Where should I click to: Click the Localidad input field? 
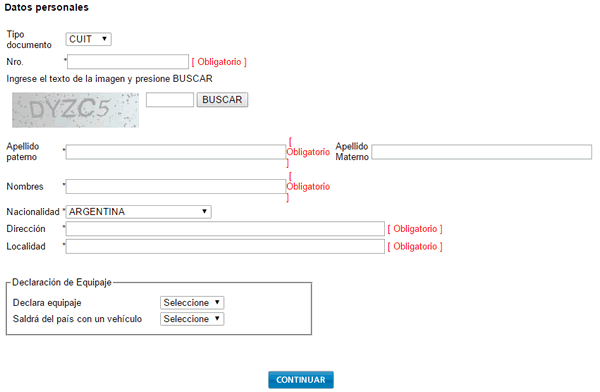point(225,246)
